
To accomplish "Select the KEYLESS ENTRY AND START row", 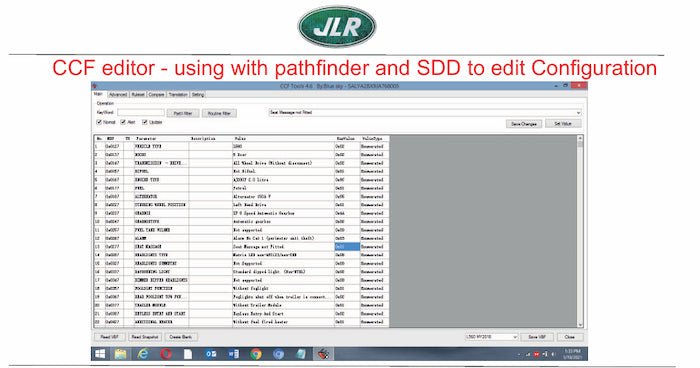I will point(242,314).
